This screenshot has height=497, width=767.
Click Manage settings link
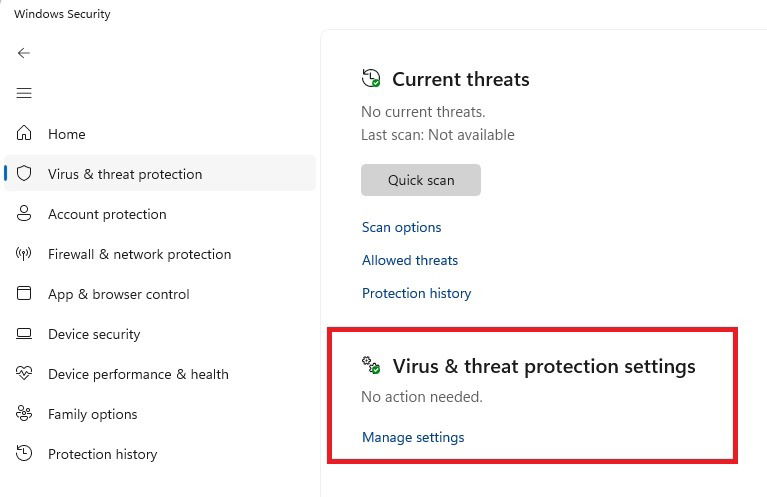point(413,437)
